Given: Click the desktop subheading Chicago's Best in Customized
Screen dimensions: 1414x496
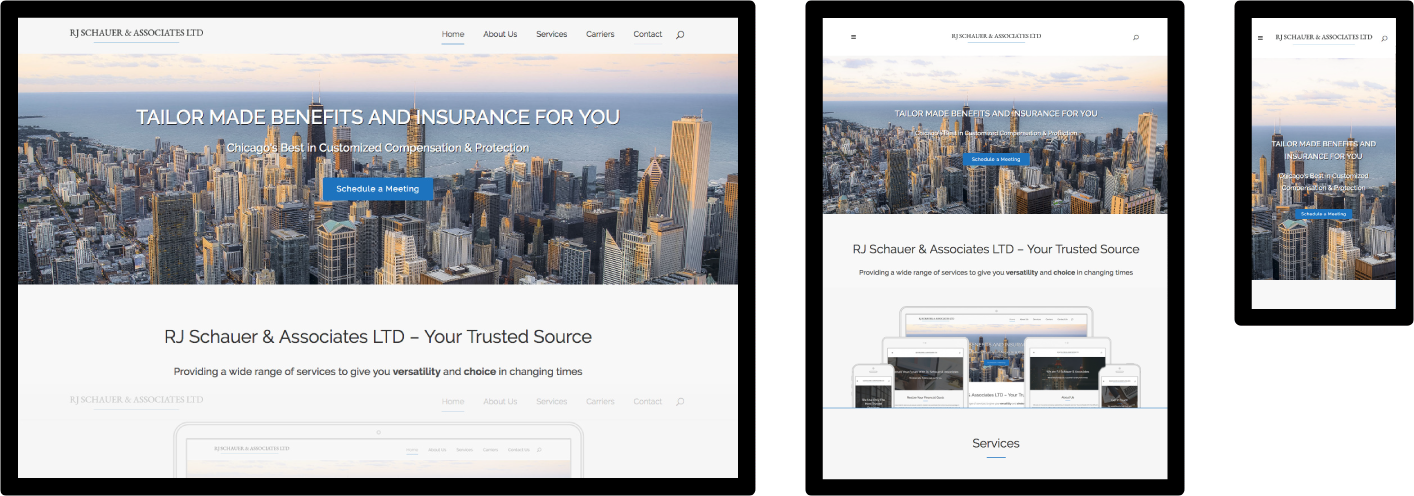Looking at the screenshot, I should click(378, 148).
